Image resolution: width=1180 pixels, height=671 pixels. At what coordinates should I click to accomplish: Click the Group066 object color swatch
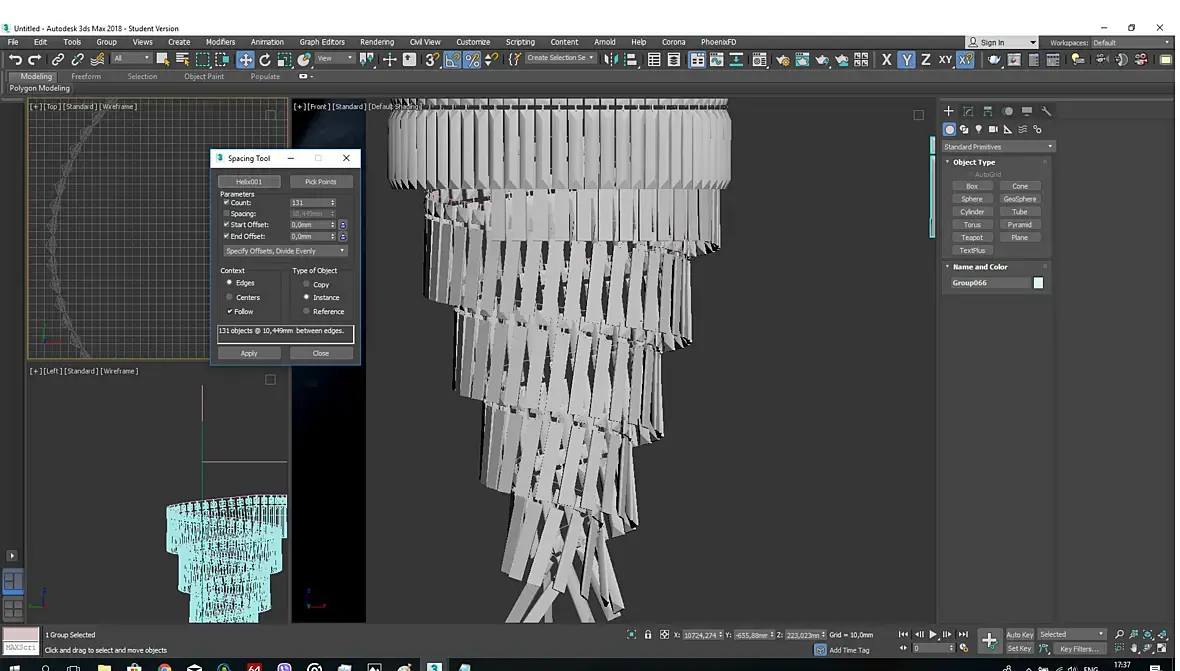[1038, 283]
